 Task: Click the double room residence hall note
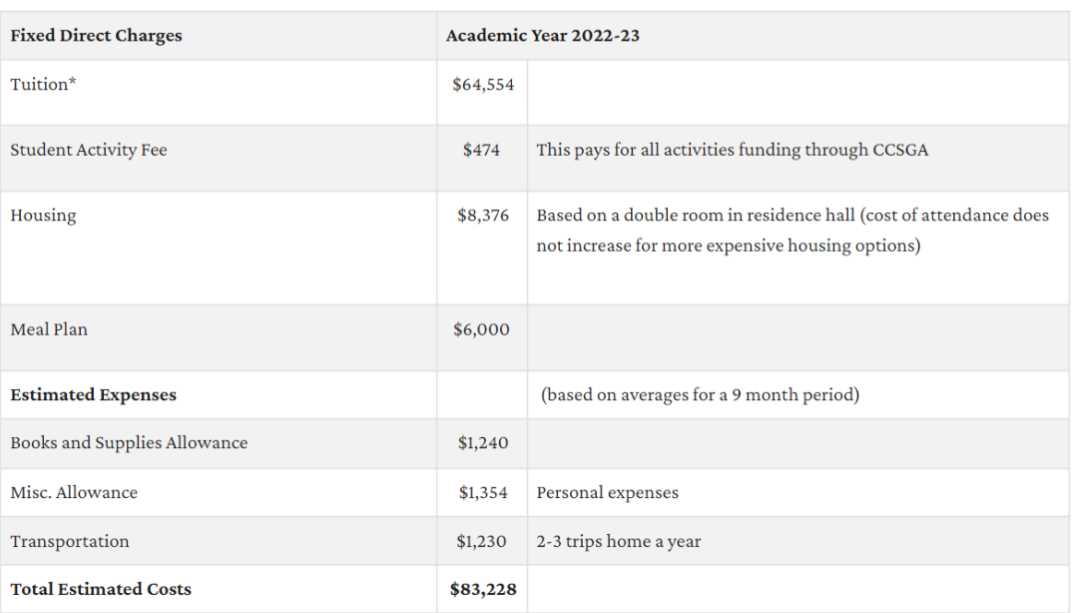(792, 230)
